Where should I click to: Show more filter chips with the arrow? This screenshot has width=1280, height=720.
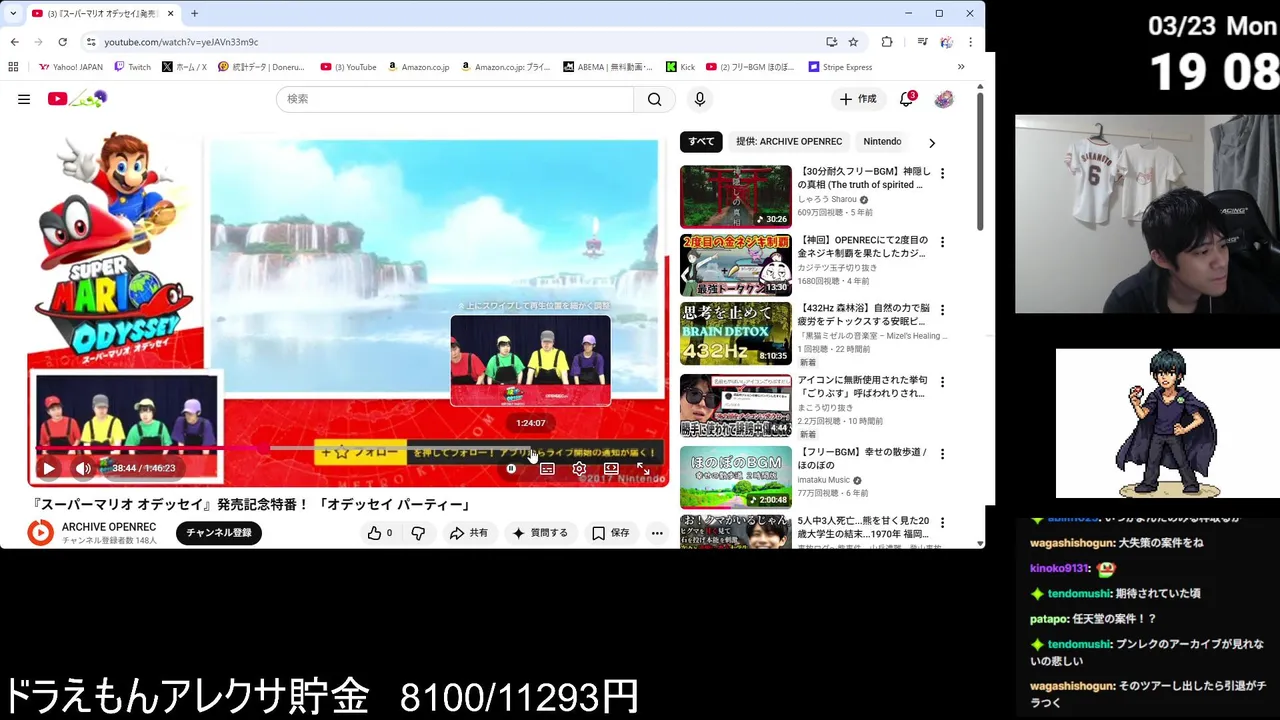point(932,142)
